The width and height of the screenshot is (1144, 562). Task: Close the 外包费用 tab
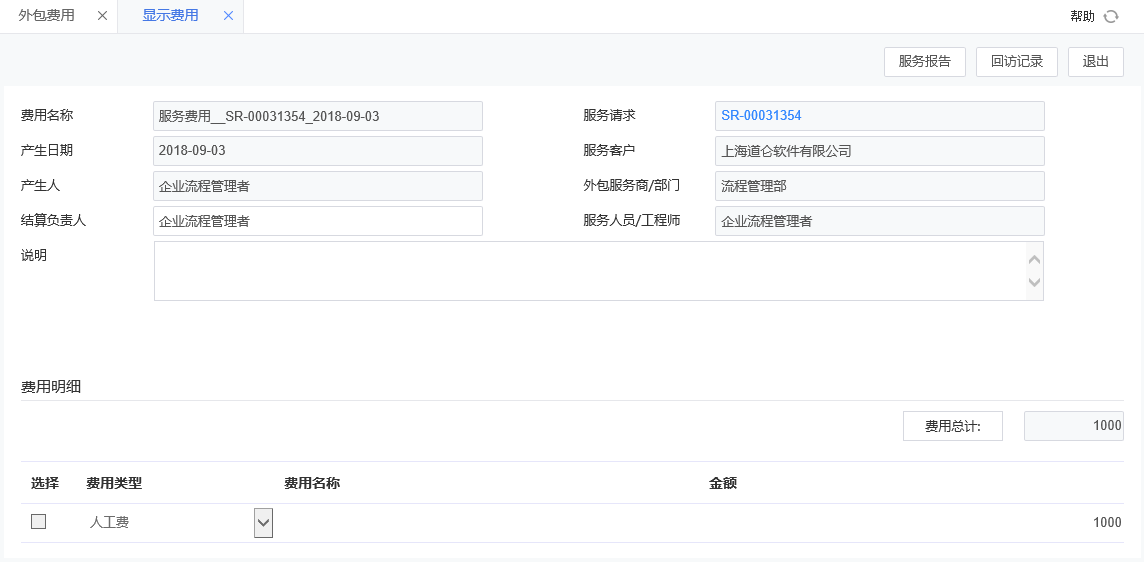[102, 16]
